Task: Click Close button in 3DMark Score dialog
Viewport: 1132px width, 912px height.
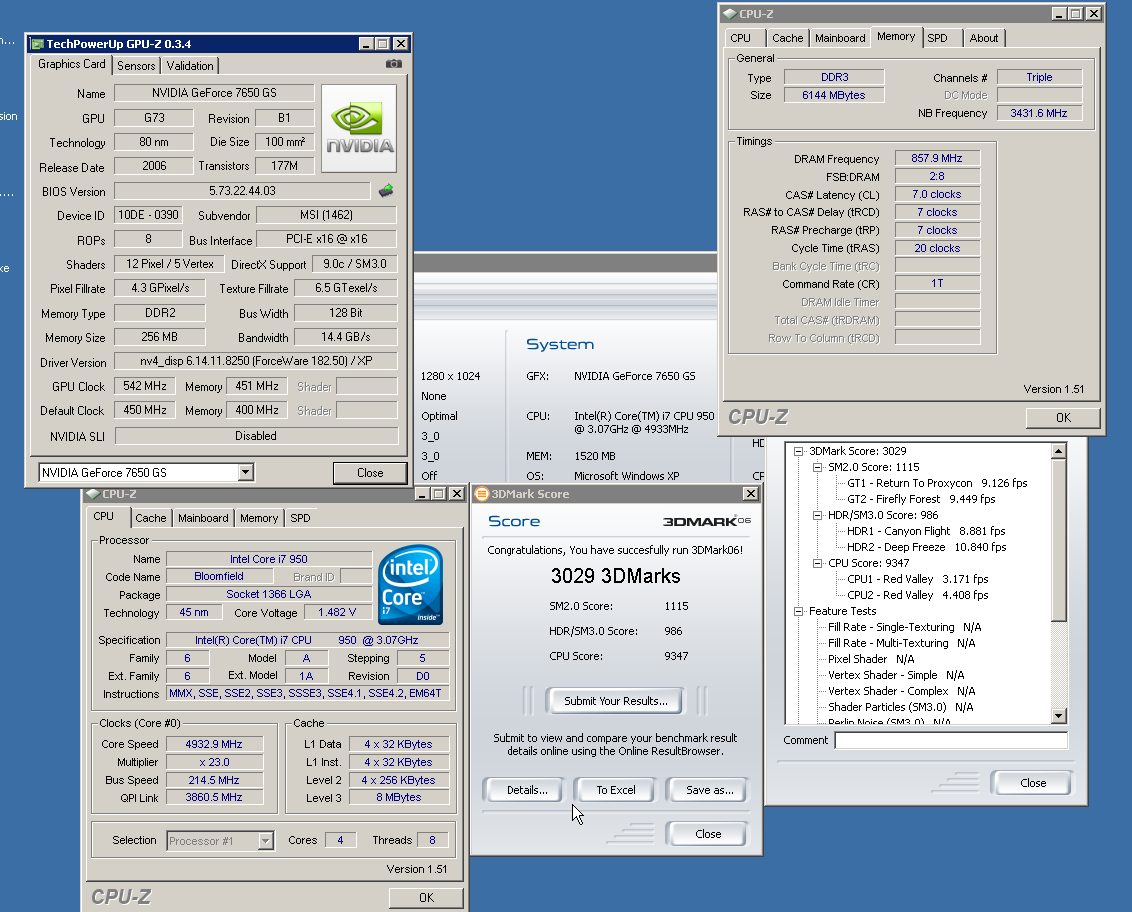Action: pyautogui.click(x=708, y=834)
